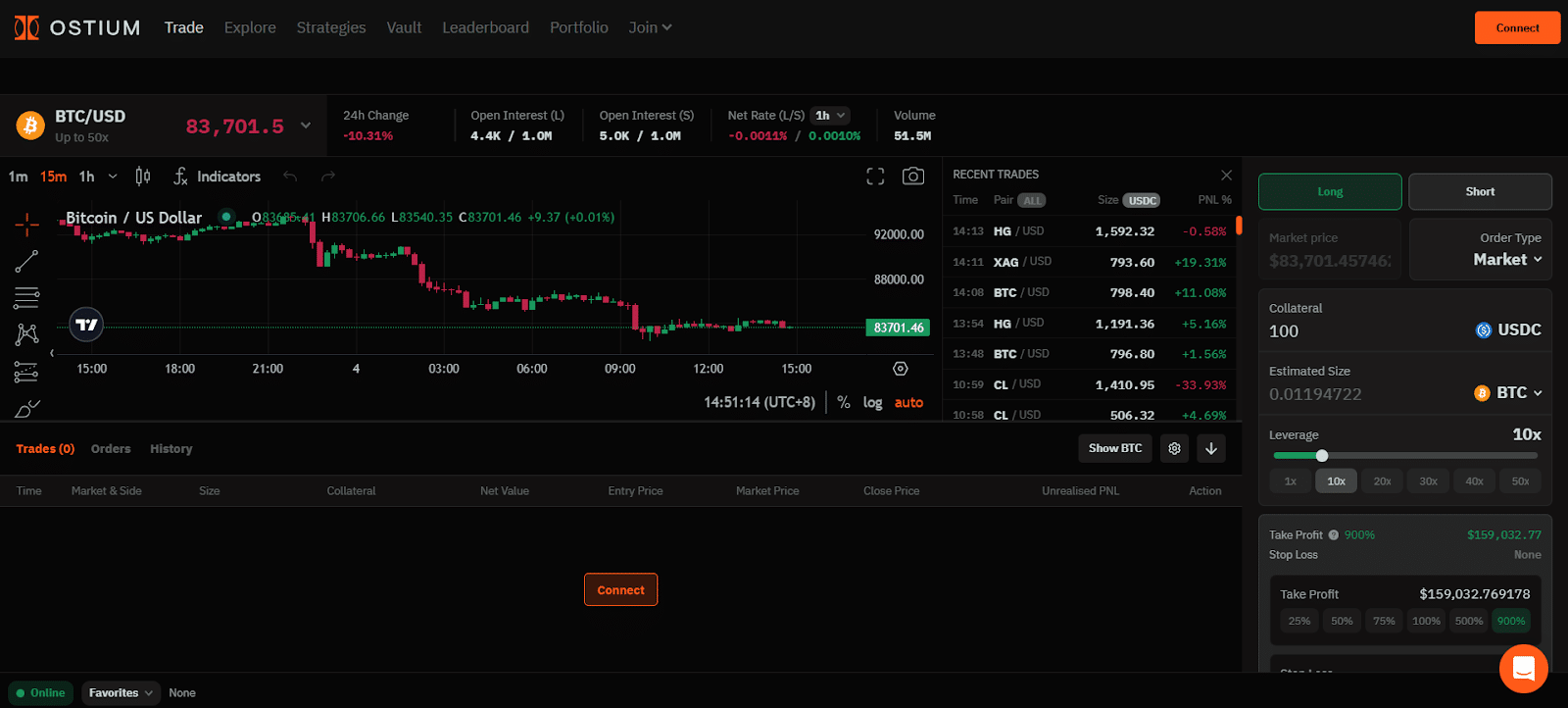Change the candlestick chart style
This screenshot has height=708, width=1568.
(143, 177)
